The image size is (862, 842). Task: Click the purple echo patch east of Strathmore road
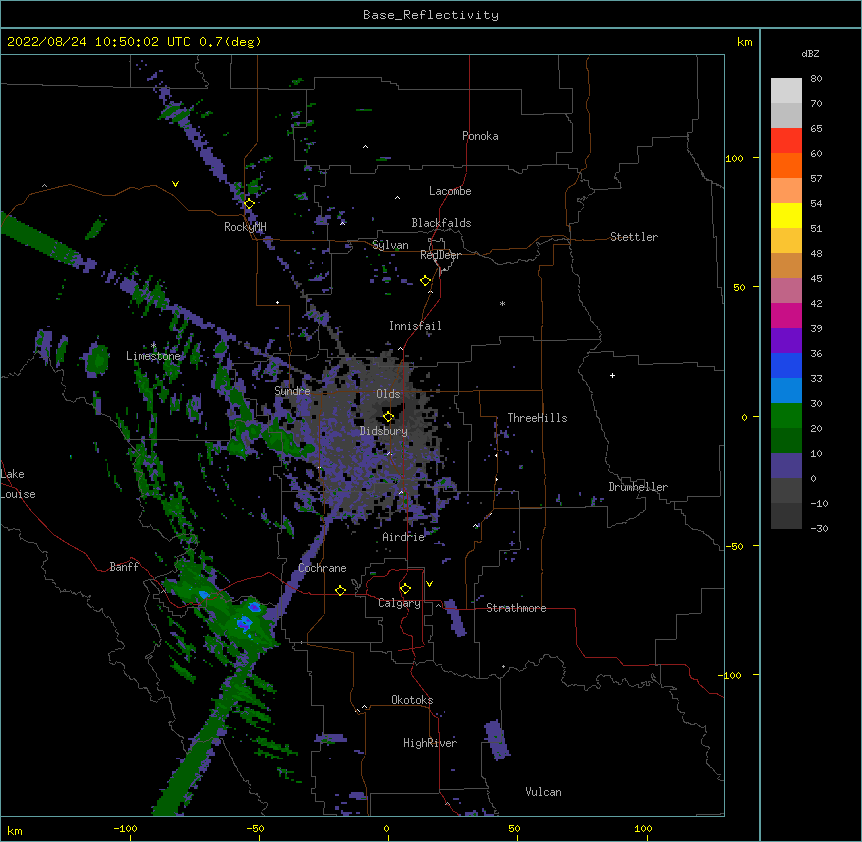[x=455, y=618]
